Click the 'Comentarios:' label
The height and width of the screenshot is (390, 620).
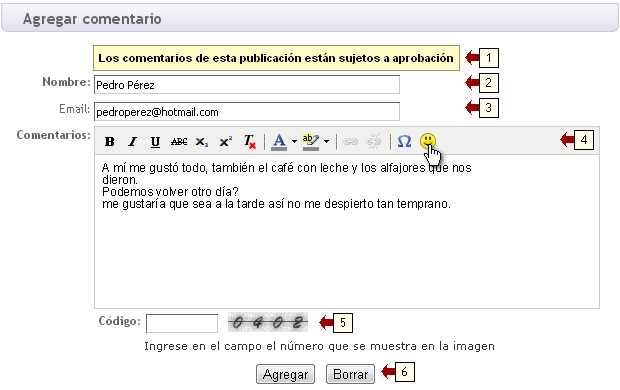(x=54, y=135)
